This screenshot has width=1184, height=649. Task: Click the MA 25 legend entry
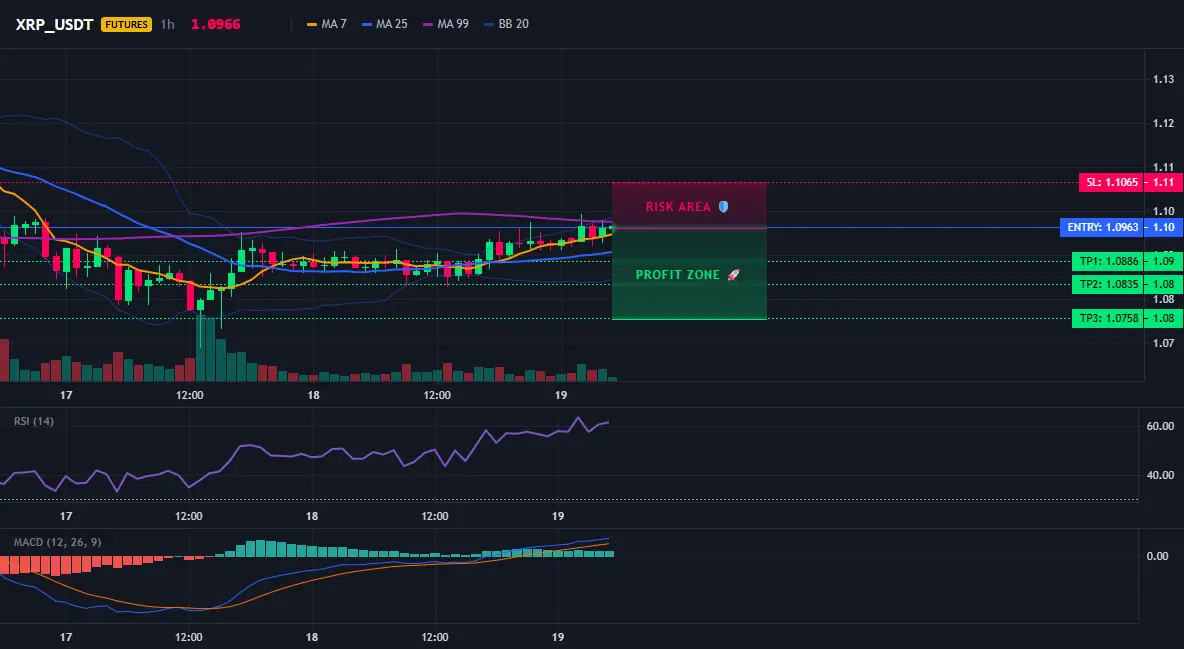385,24
